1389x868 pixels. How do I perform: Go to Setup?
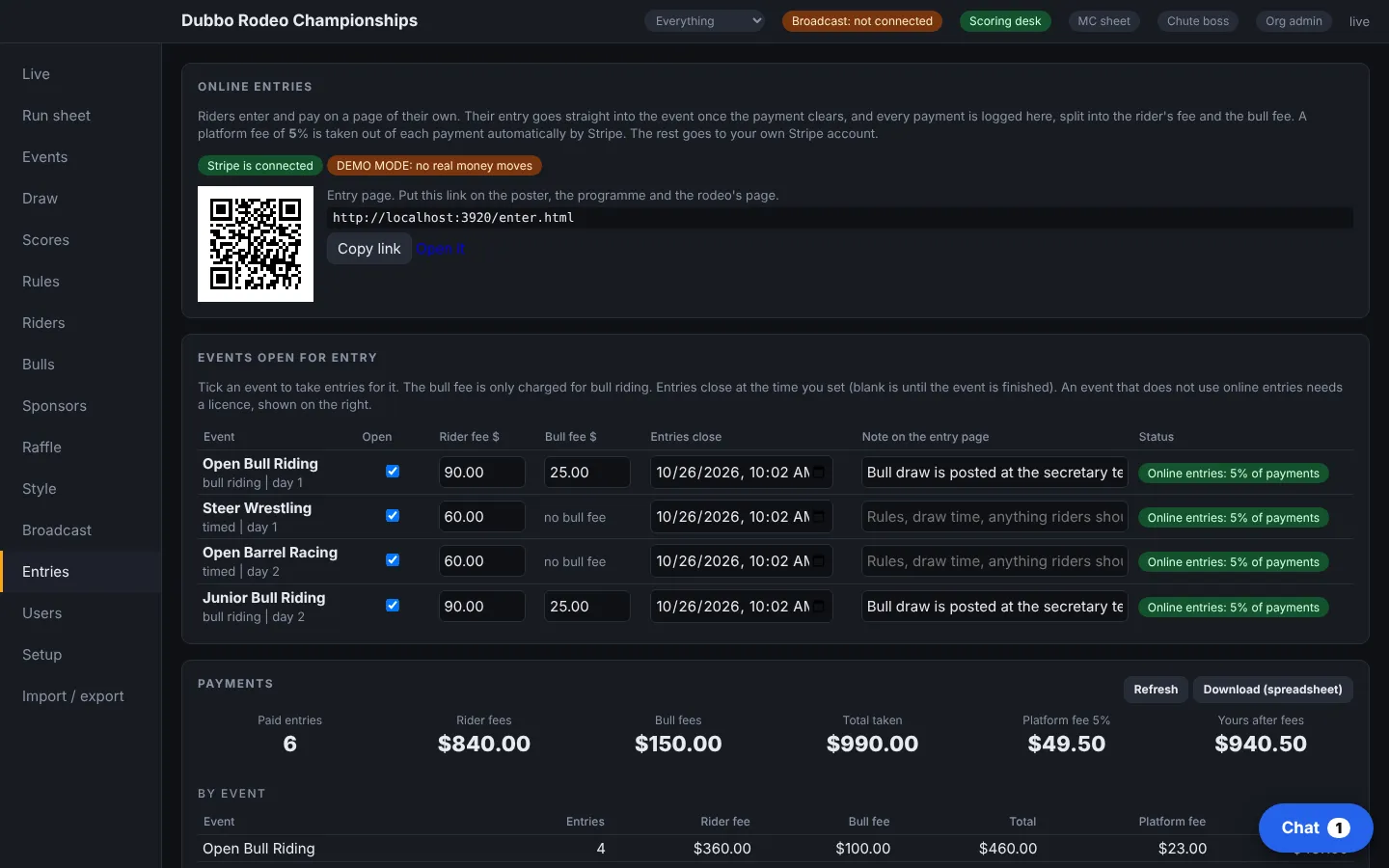81,655
